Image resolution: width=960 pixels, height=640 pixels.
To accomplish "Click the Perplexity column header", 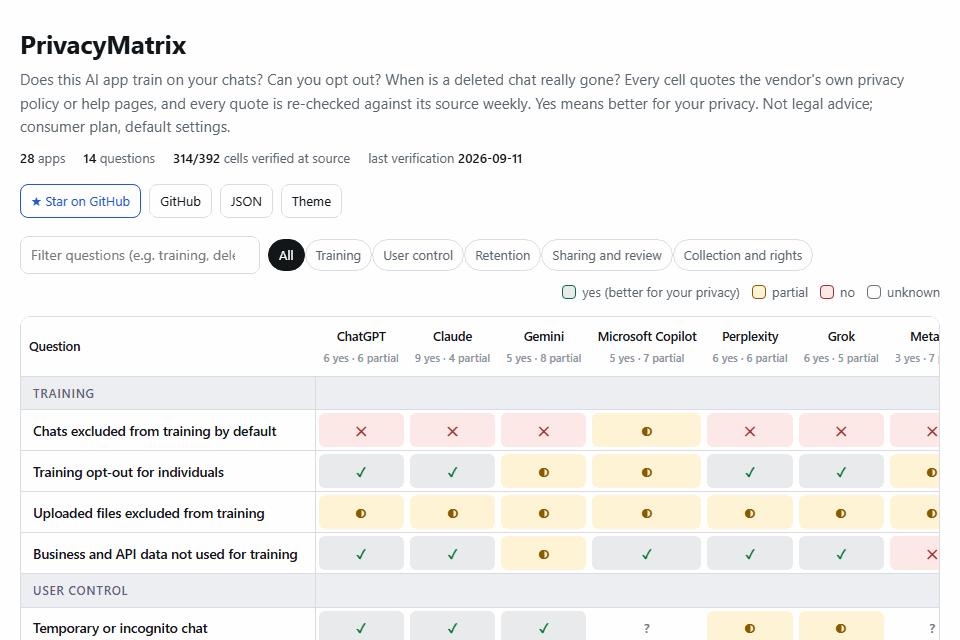I will click(750, 346).
